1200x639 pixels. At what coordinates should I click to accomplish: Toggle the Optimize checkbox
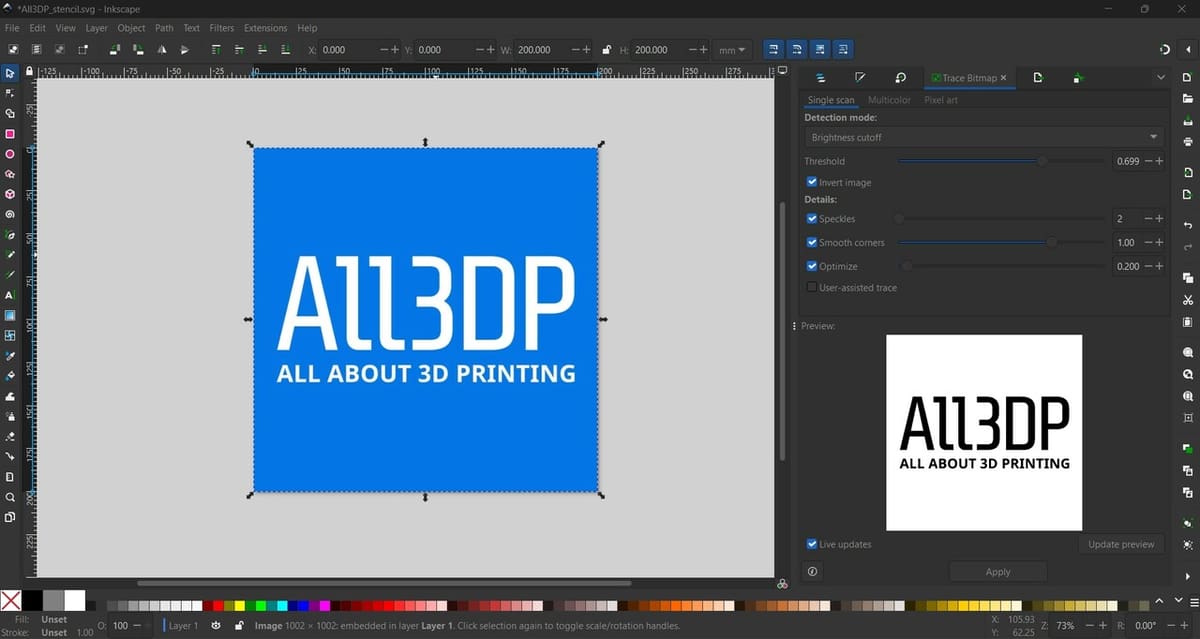pos(811,266)
